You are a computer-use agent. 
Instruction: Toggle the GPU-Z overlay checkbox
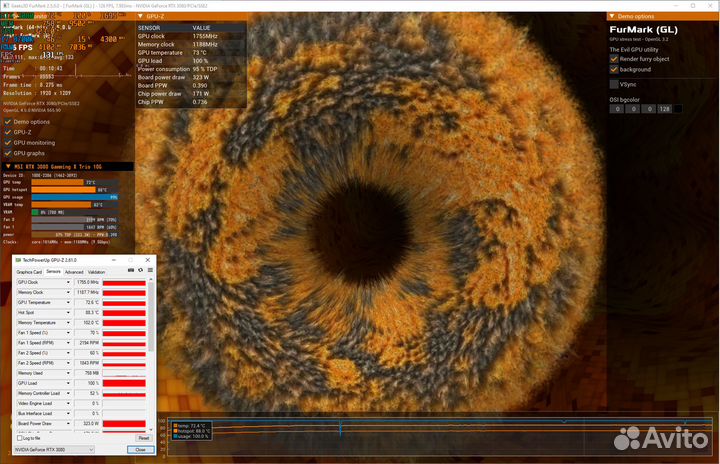pyautogui.click(x=8, y=132)
